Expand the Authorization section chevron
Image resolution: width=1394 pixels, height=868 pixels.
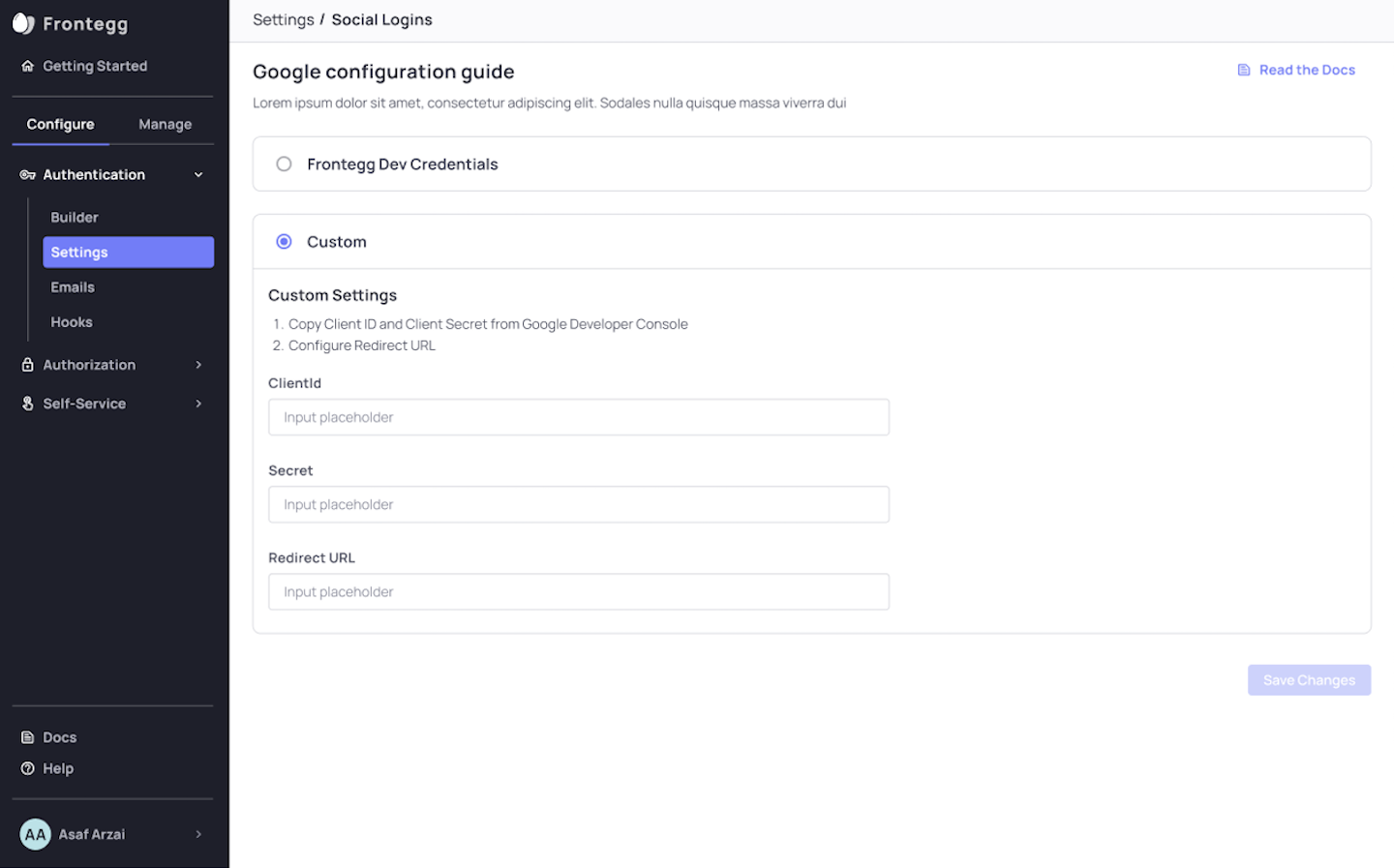point(198,365)
